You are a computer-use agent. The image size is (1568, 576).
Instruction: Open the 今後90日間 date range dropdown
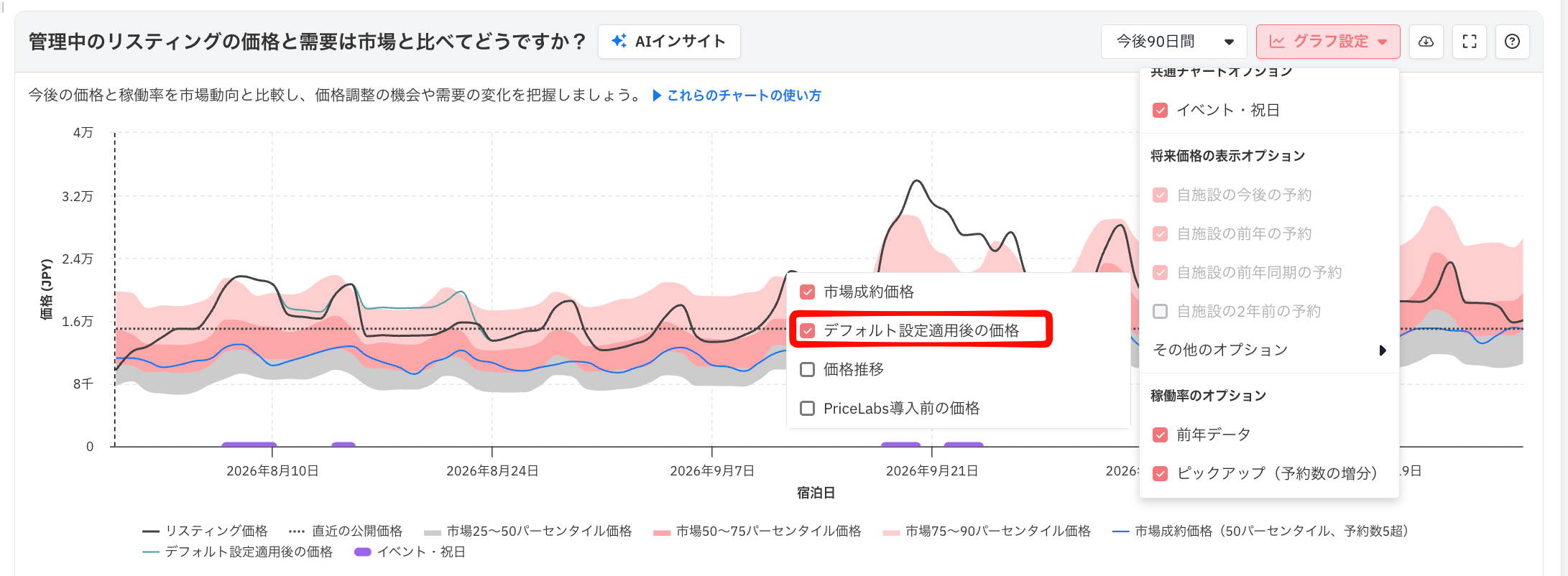(x=1174, y=42)
